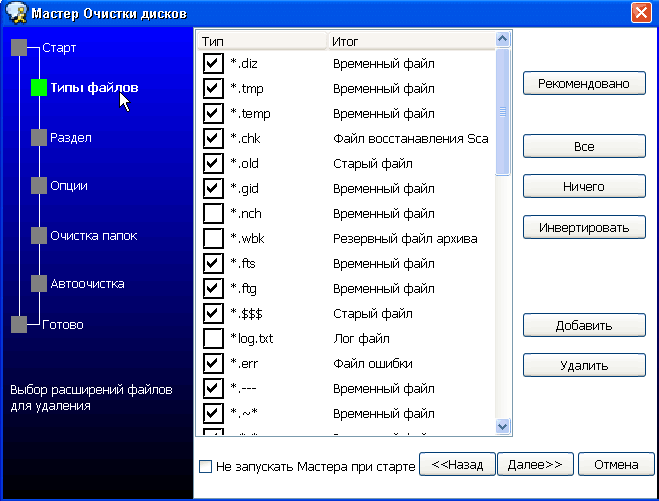Uncheck the *.--- file type checkbox
Image resolution: width=659 pixels, height=501 pixels.
click(213, 388)
